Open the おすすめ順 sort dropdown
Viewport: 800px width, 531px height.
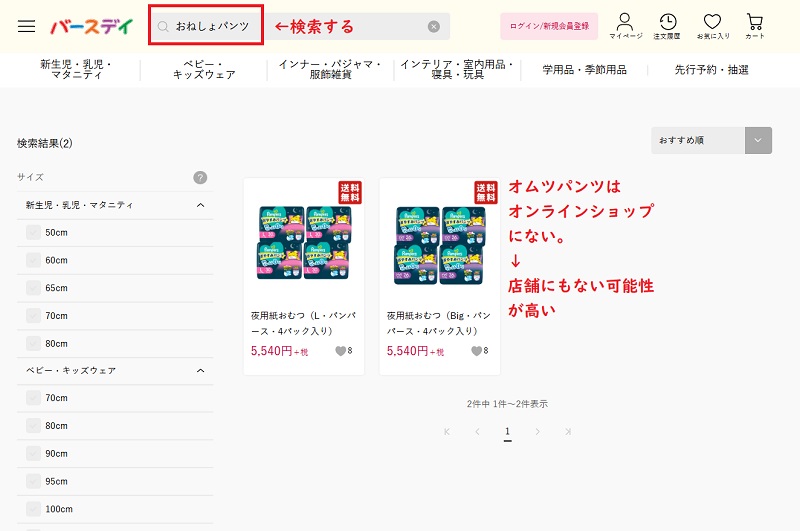point(711,140)
